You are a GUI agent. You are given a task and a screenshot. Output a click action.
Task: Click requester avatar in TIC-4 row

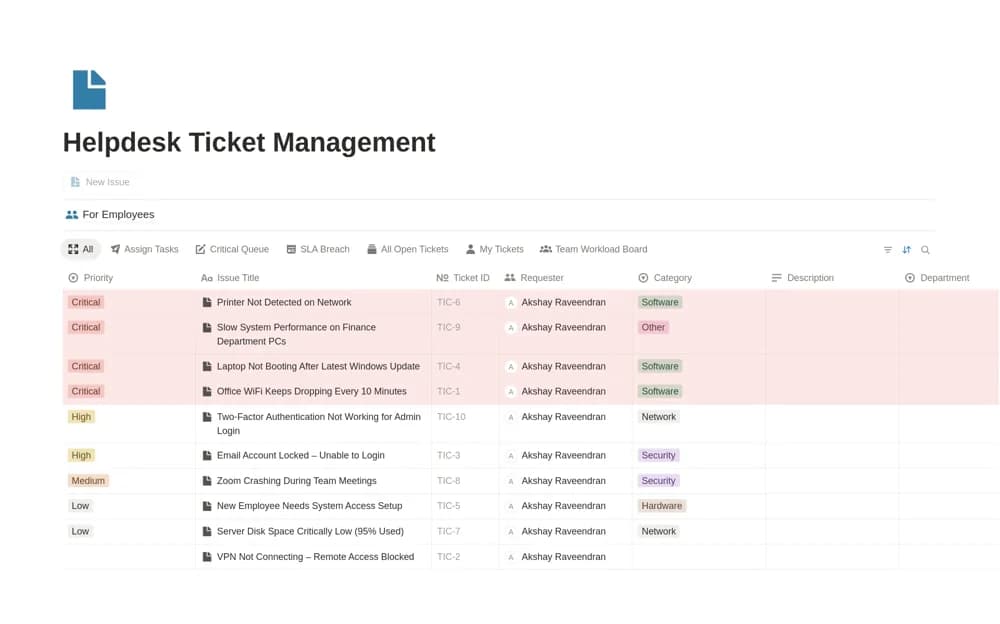pyautogui.click(x=510, y=367)
